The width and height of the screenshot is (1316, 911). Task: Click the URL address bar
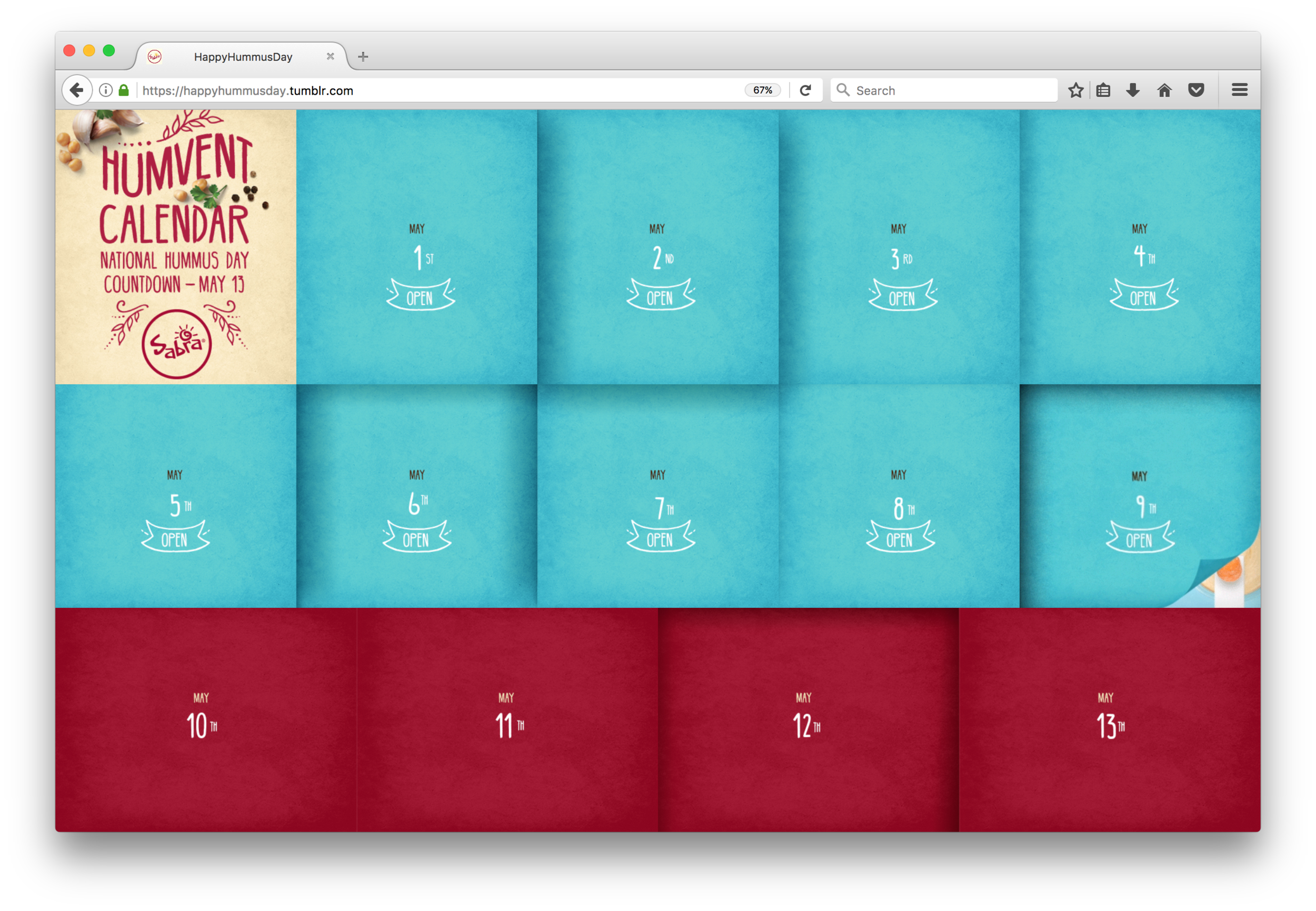434,90
